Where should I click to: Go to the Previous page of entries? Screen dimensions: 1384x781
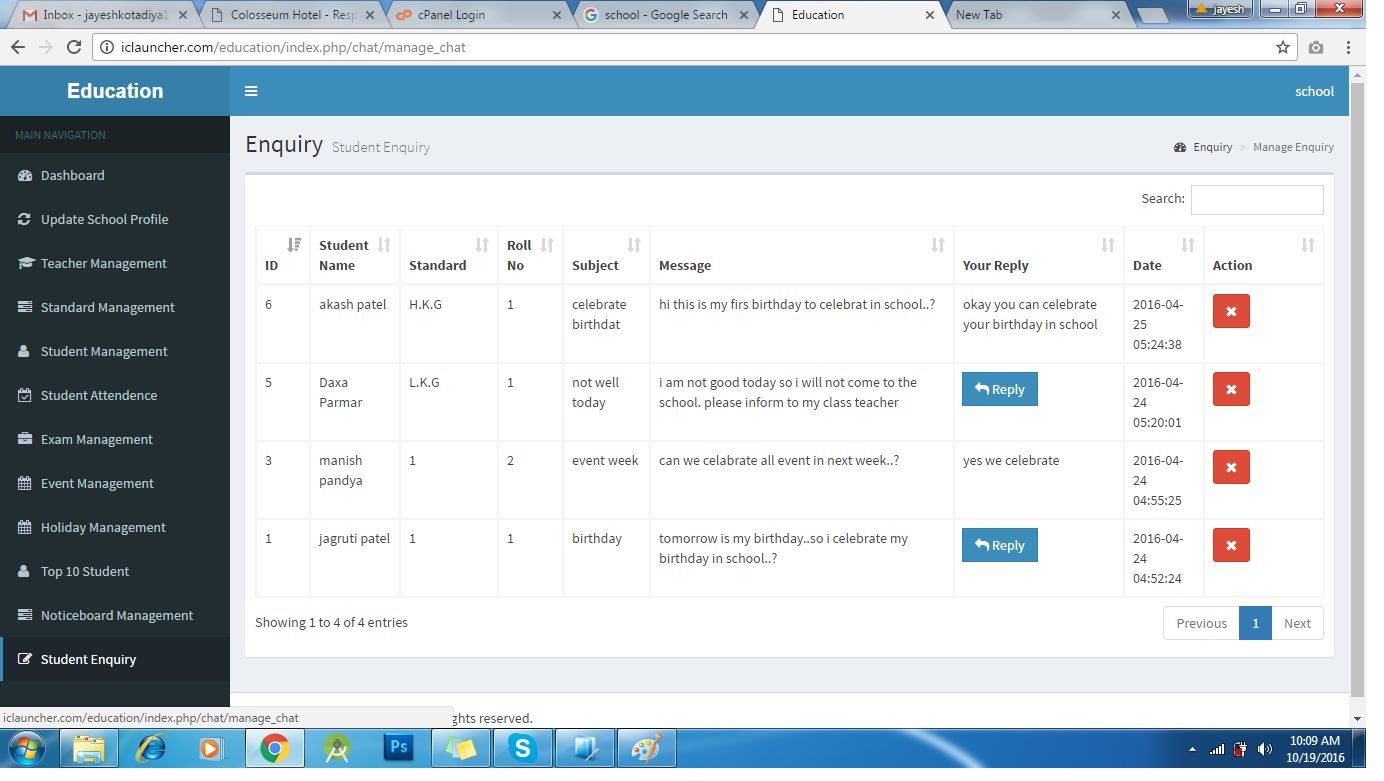coord(1201,623)
